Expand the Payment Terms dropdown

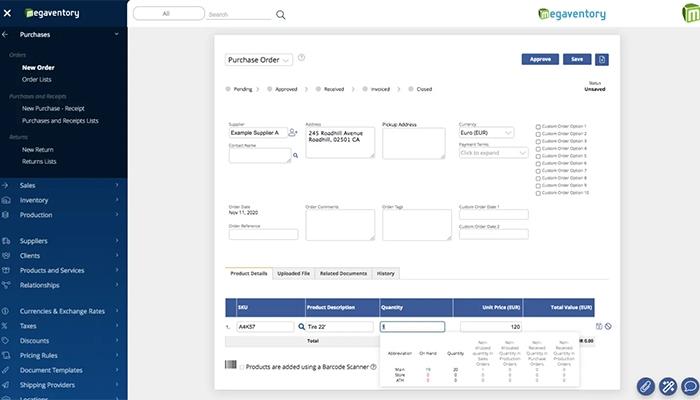pos(493,153)
